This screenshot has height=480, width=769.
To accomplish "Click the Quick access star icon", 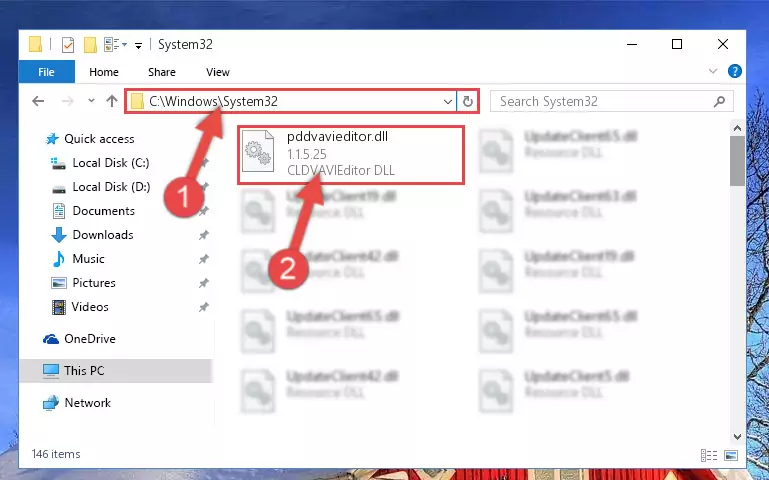I will click(52, 139).
